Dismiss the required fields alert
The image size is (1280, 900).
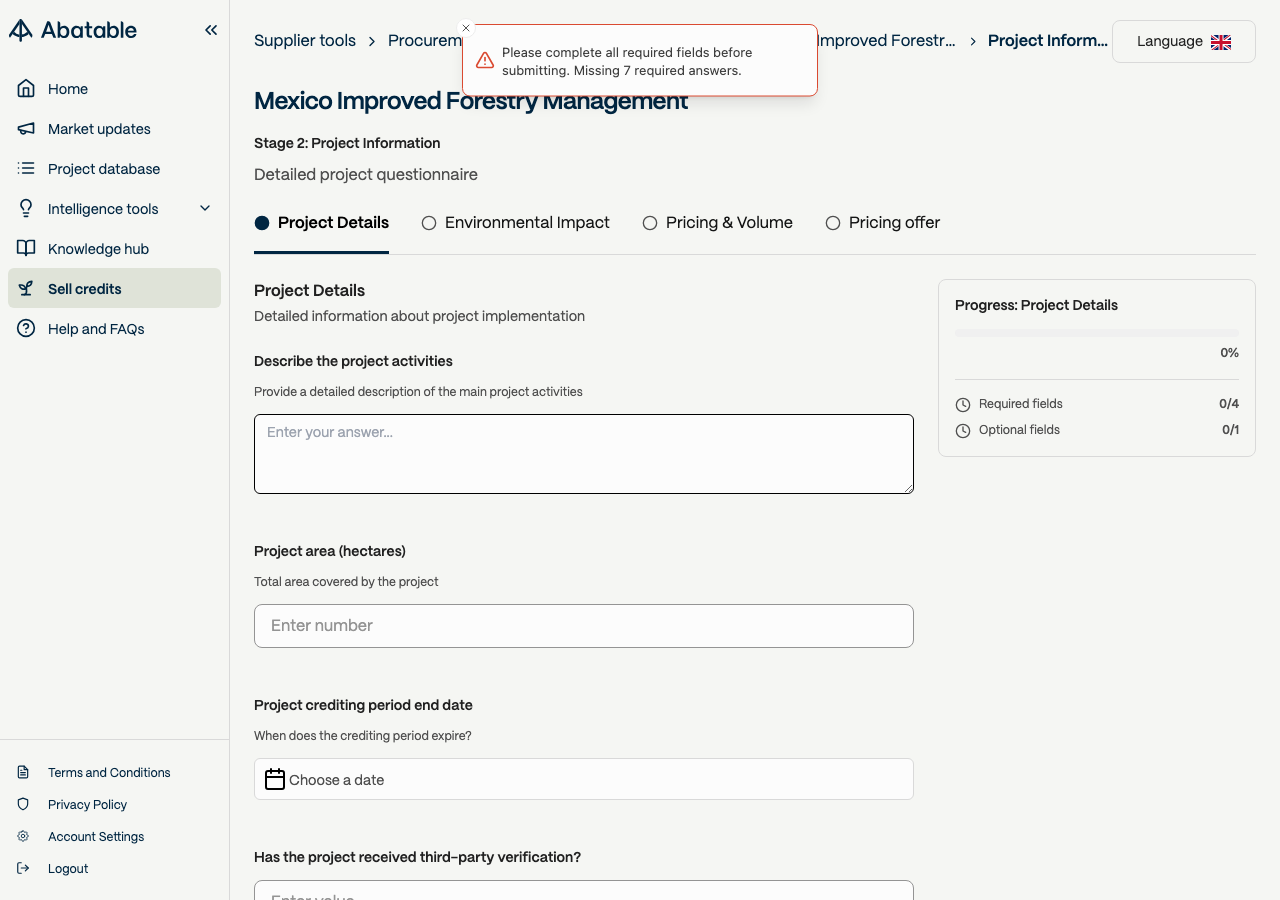466,28
